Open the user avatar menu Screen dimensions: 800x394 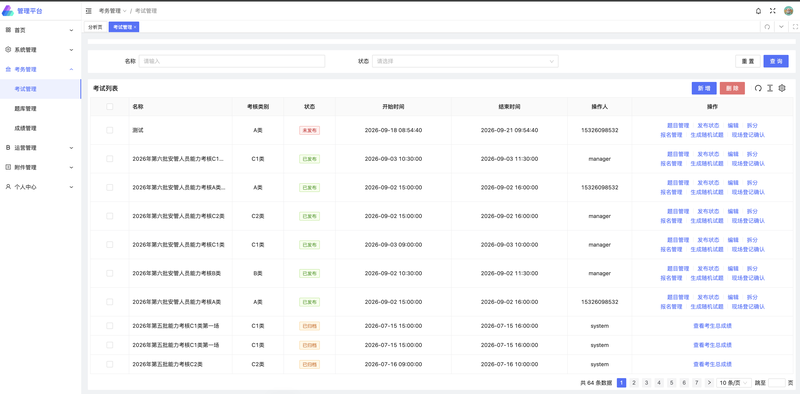(x=788, y=11)
